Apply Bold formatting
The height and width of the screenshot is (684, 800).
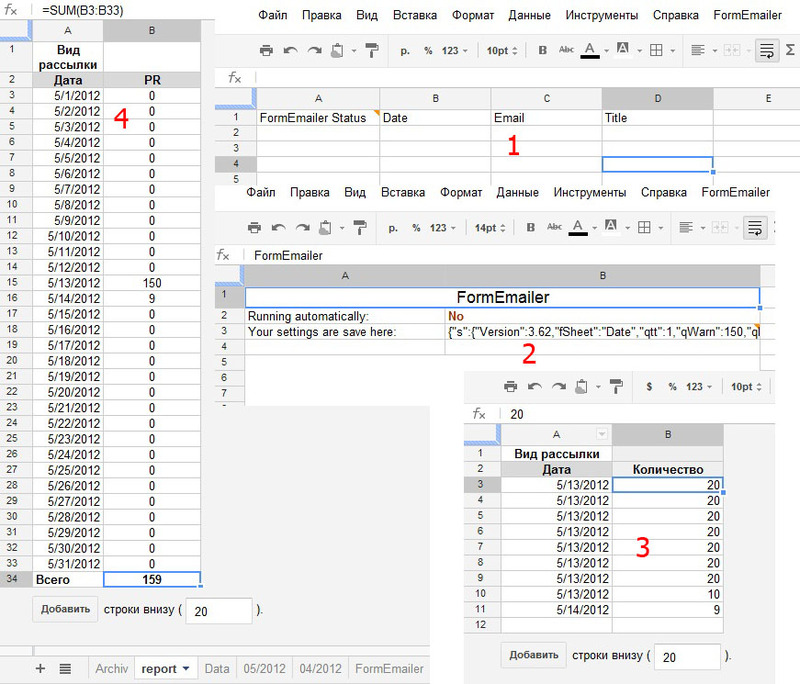click(543, 49)
